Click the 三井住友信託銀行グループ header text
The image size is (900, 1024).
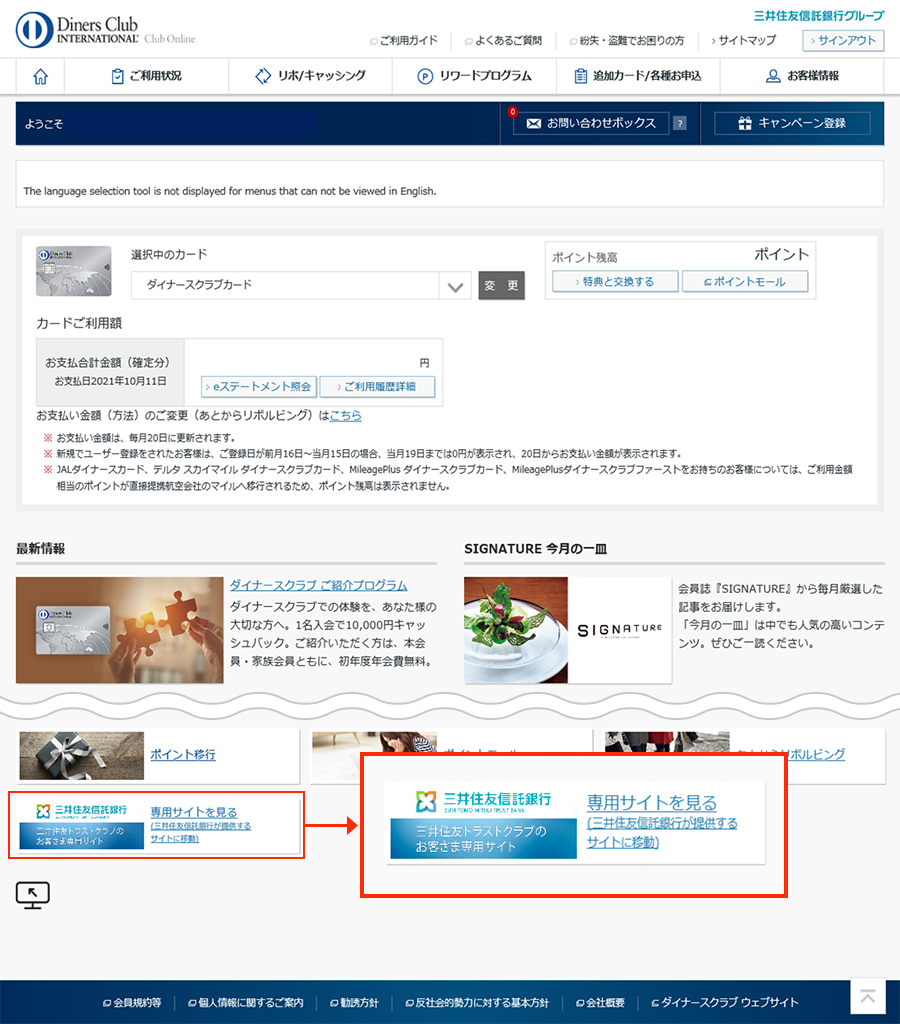tap(819, 16)
